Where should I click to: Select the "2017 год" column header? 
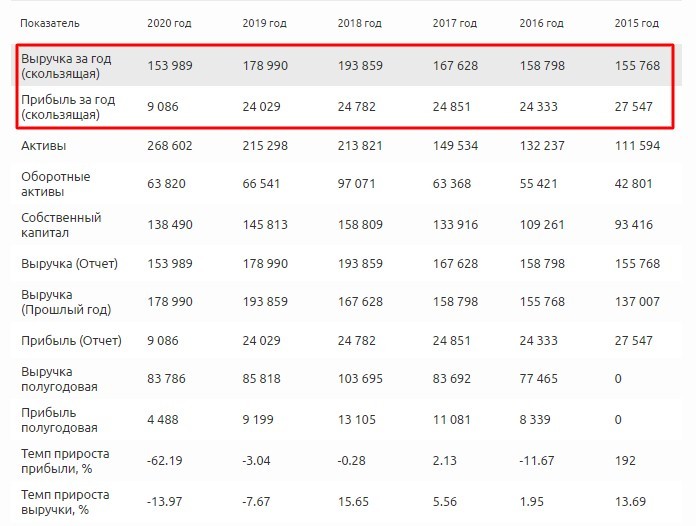[455, 22]
